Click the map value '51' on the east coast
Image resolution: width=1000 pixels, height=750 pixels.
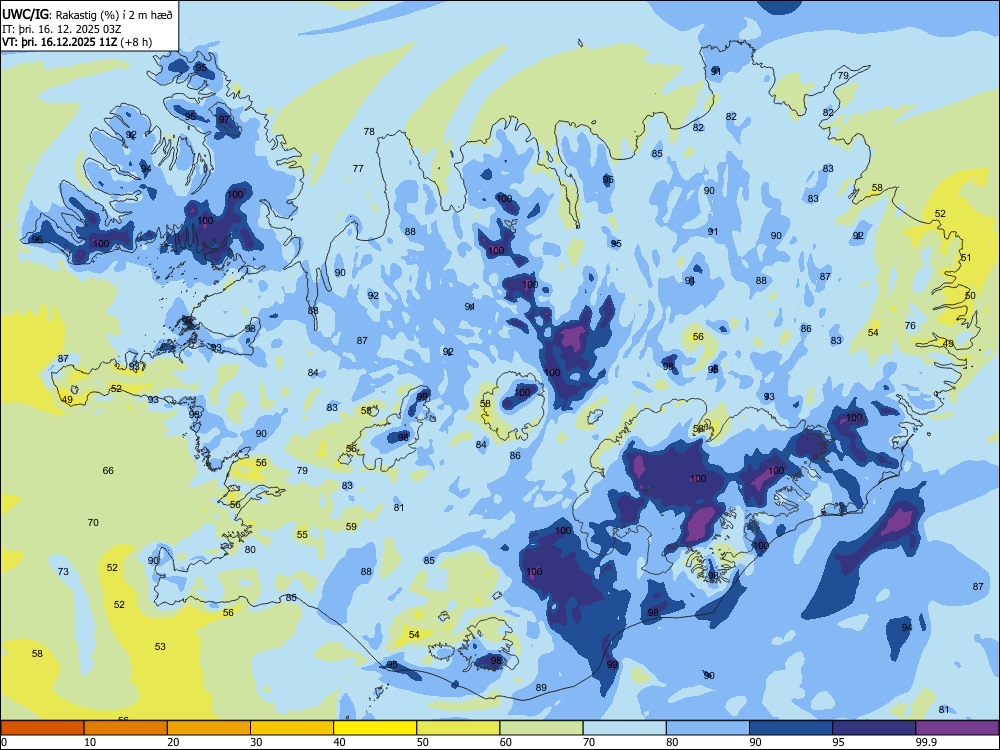(966, 258)
